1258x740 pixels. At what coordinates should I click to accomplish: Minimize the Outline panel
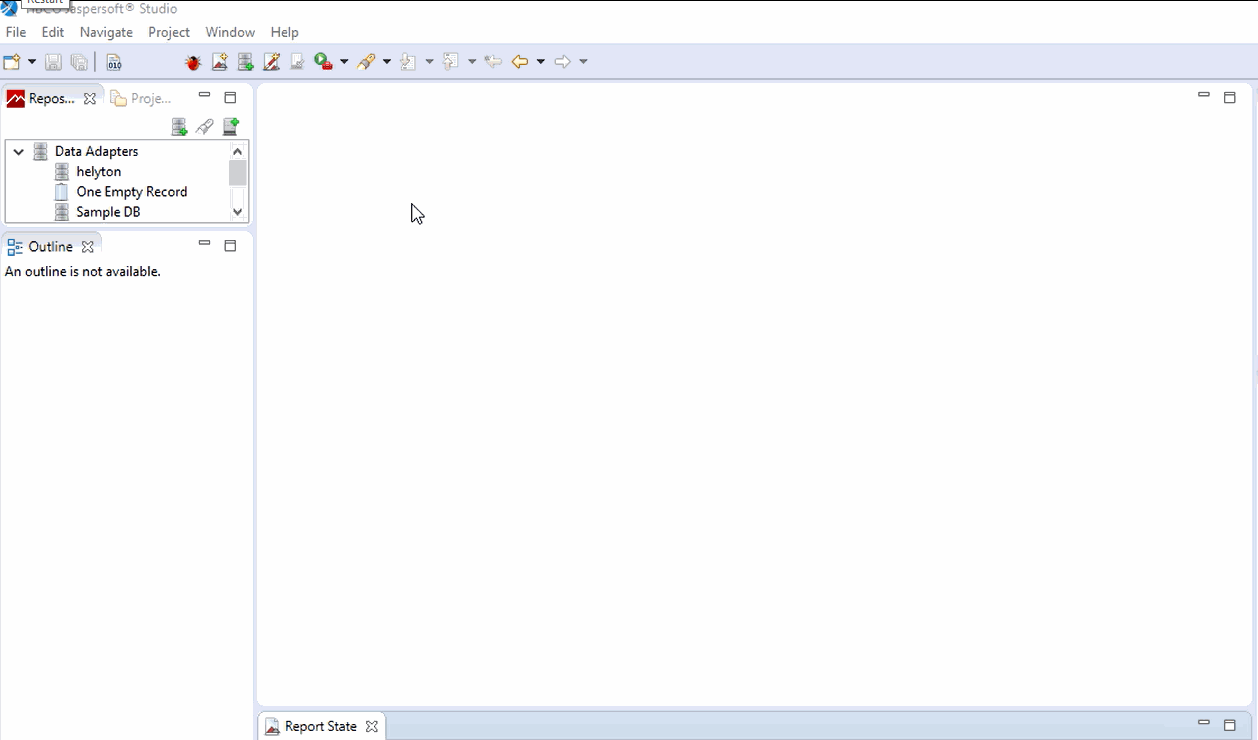[204, 244]
